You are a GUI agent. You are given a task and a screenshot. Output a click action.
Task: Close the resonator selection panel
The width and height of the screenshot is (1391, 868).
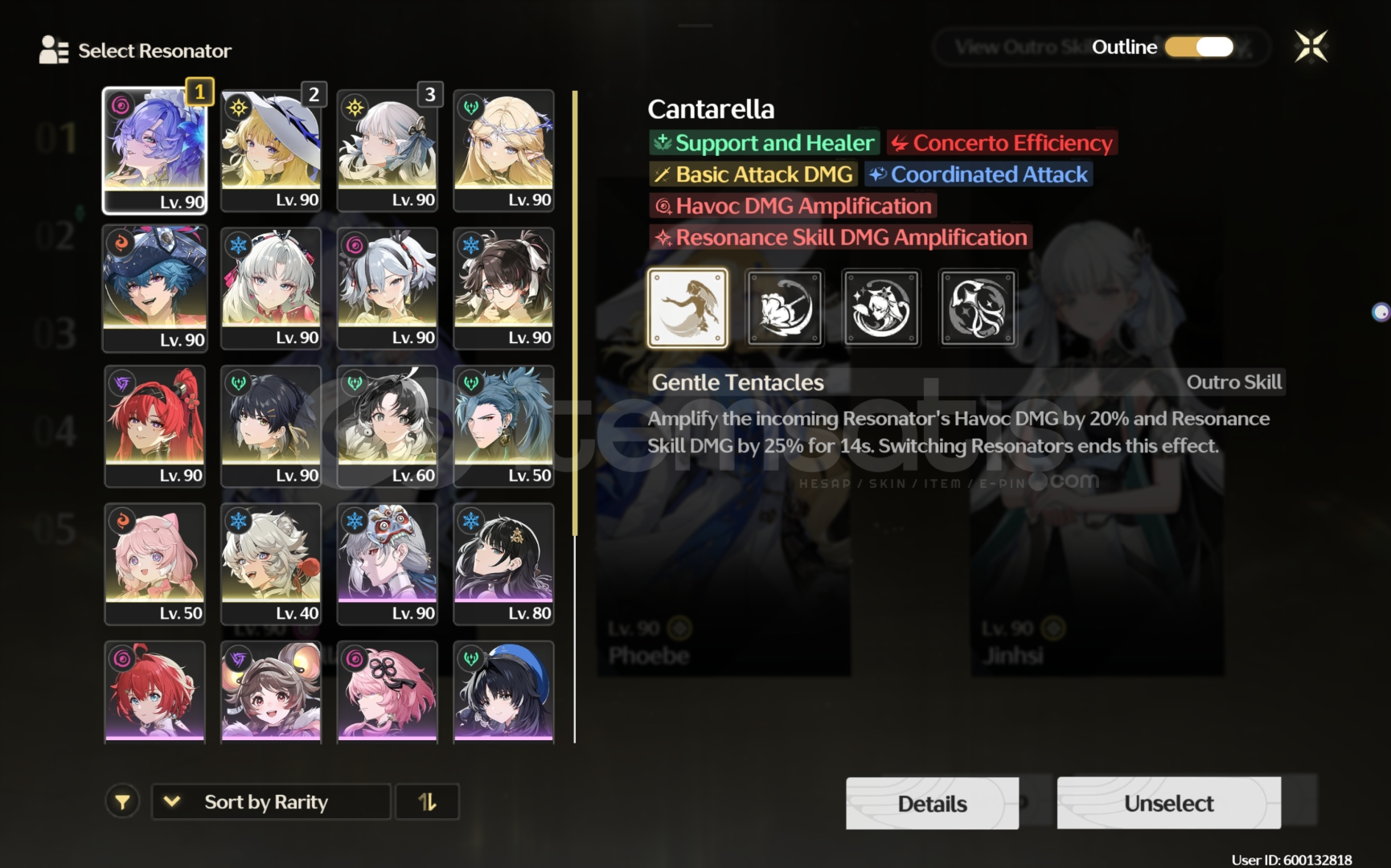pyautogui.click(x=1311, y=47)
